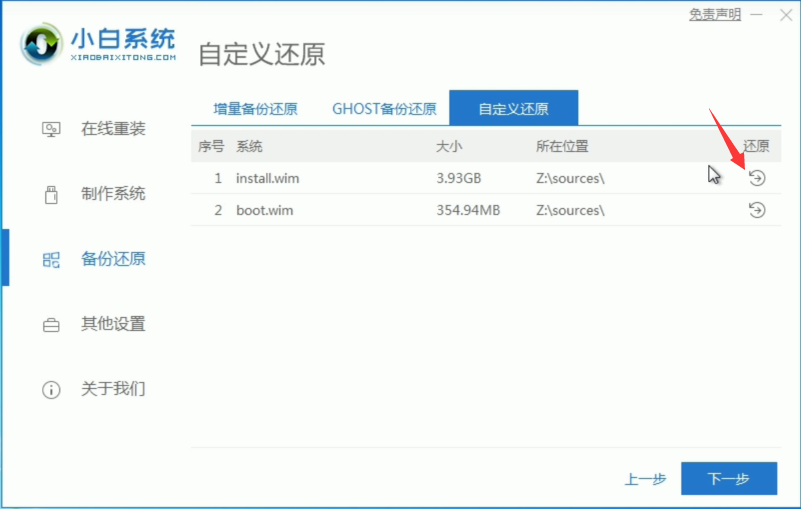801x509 pixels.
Task: Open the 在线重装 sidebar section
Action: pyautogui.click(x=112, y=129)
